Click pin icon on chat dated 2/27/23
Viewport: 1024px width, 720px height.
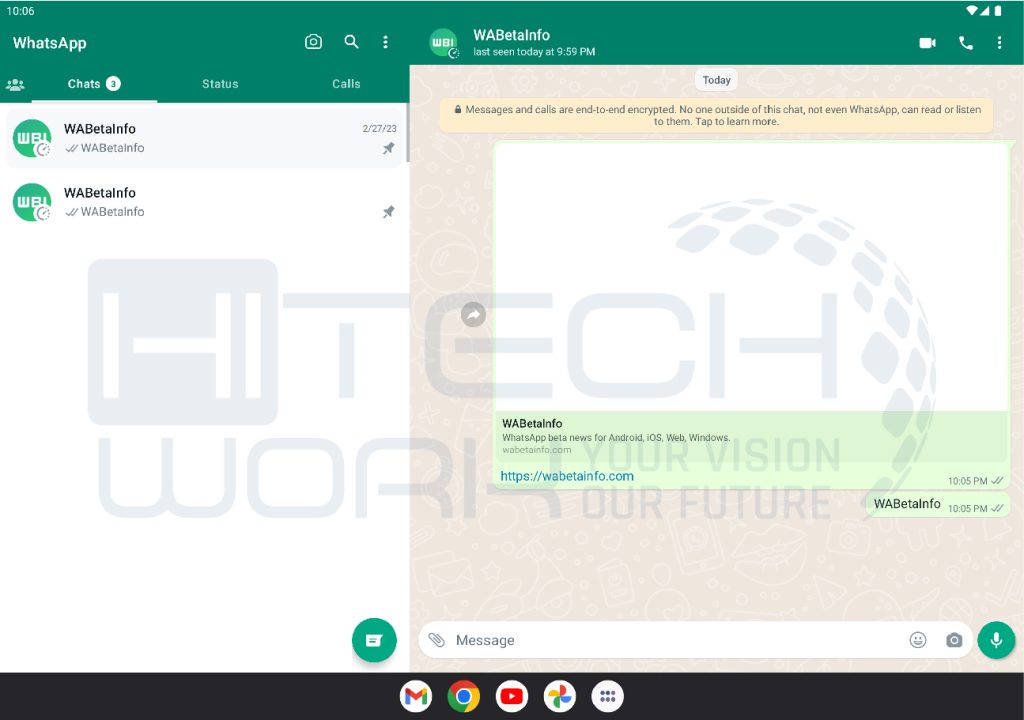pos(388,148)
